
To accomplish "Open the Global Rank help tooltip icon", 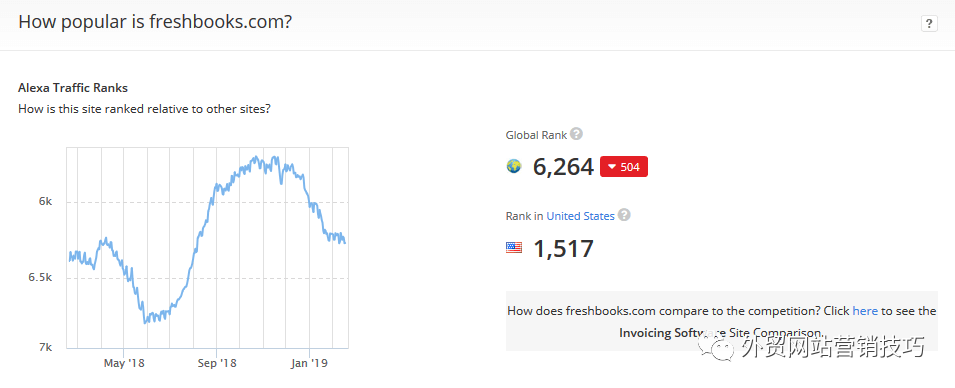I will click(576, 134).
